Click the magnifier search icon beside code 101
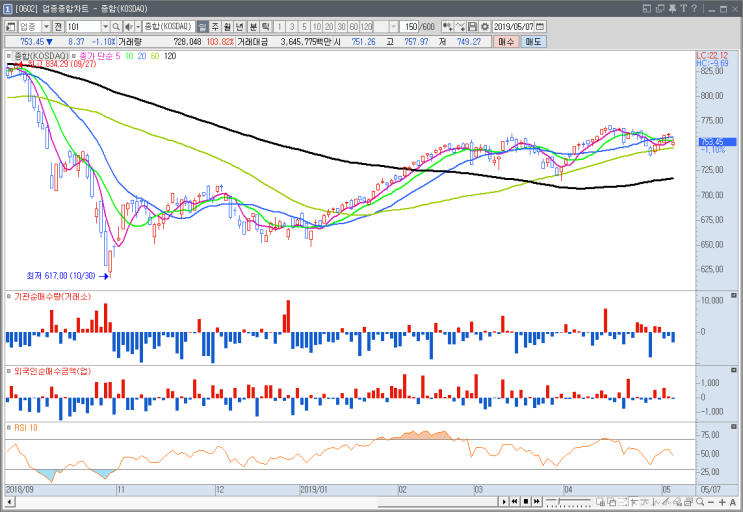This screenshot has width=743, height=512. pos(116,27)
